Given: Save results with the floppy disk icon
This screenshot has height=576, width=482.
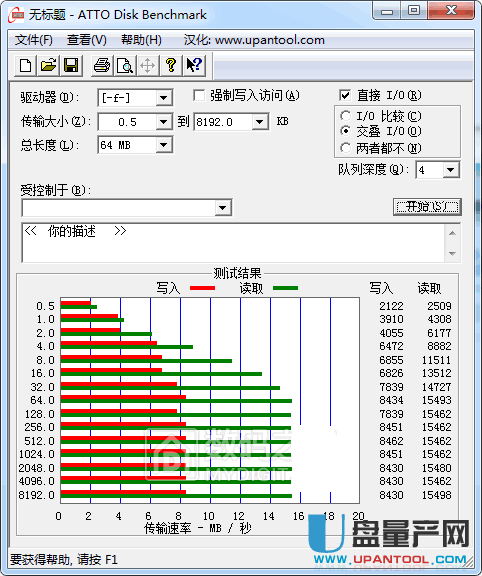Looking at the screenshot, I should click(71, 65).
